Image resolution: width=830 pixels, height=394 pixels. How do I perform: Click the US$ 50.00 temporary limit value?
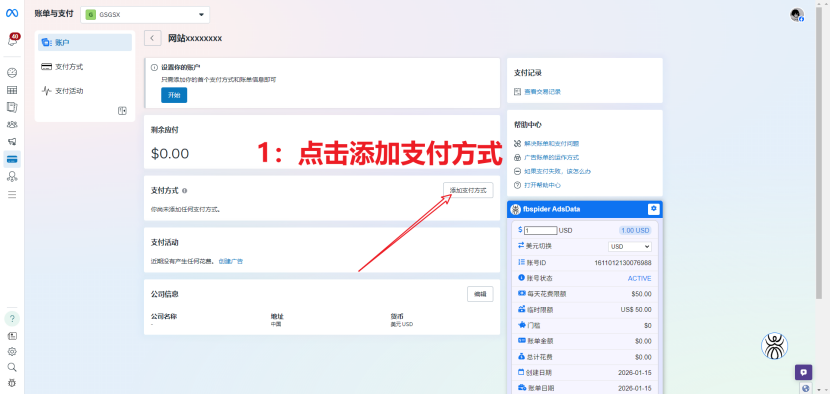point(636,310)
